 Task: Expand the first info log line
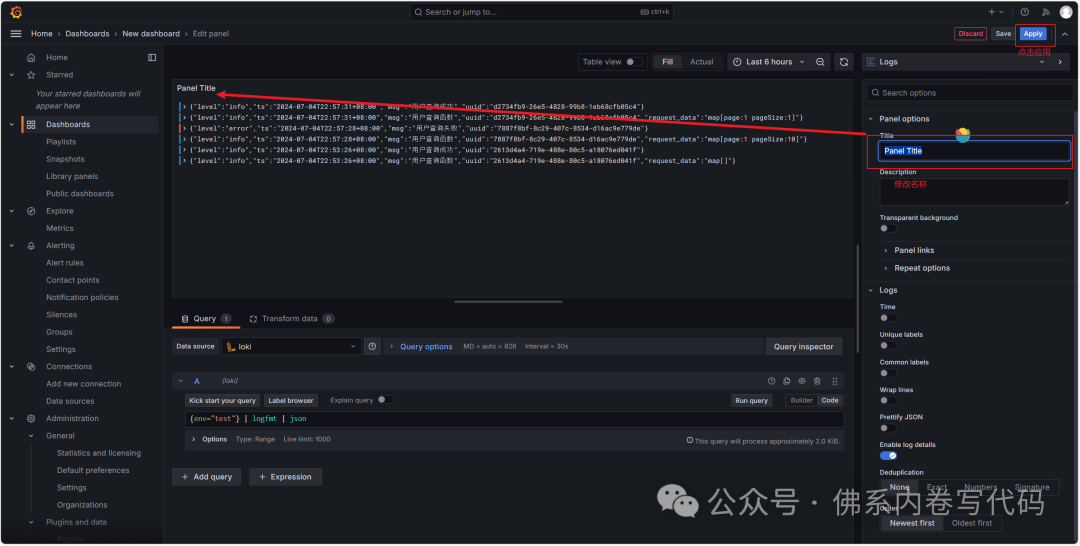pyautogui.click(x=184, y=107)
